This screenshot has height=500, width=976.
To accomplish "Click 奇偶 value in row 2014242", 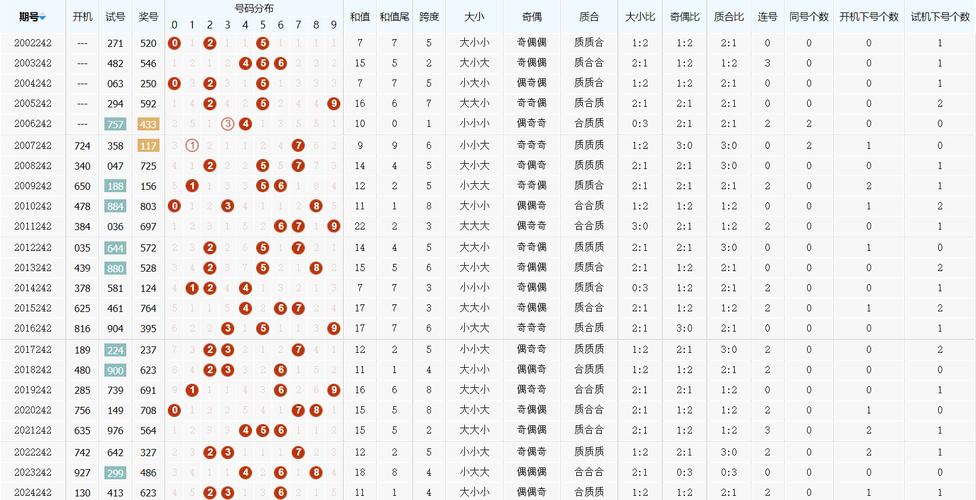I will 532,288.
